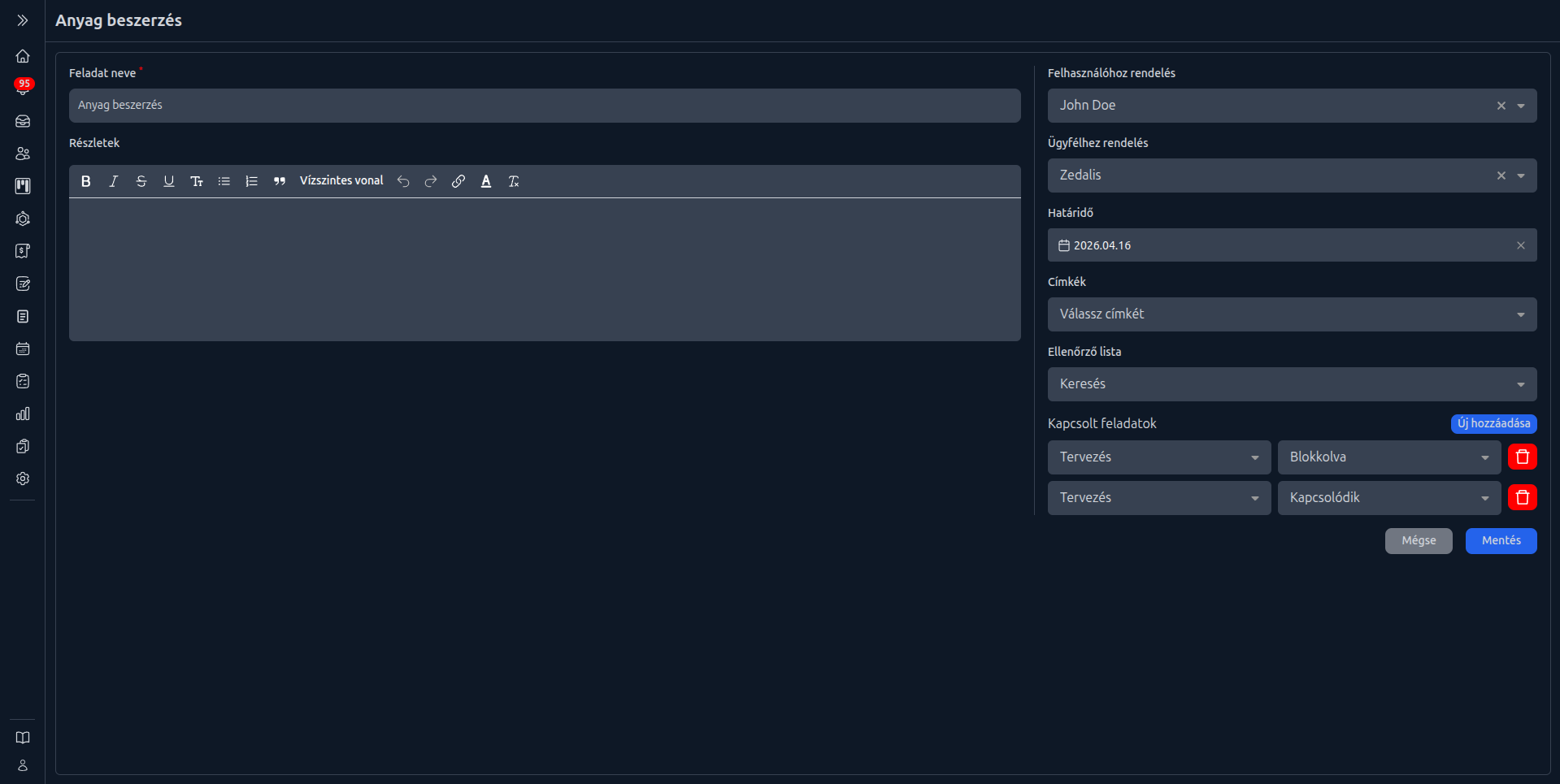
Task: Open the calendar icon in sidebar
Action: (23, 349)
